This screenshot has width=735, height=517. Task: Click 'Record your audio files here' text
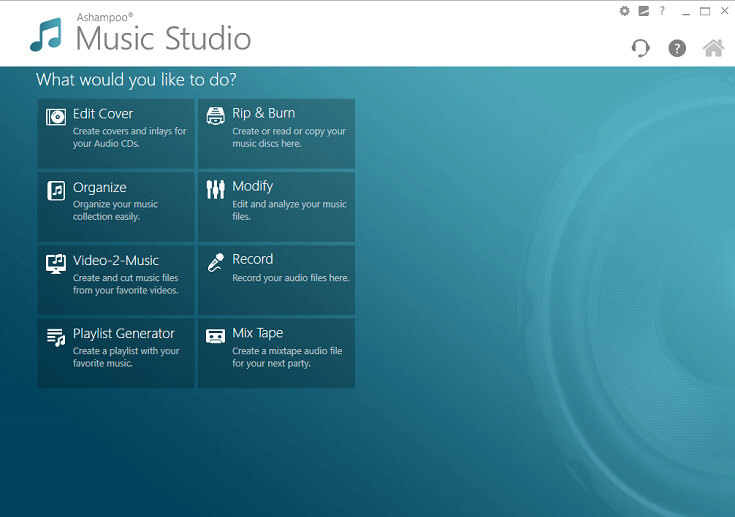coord(291,278)
